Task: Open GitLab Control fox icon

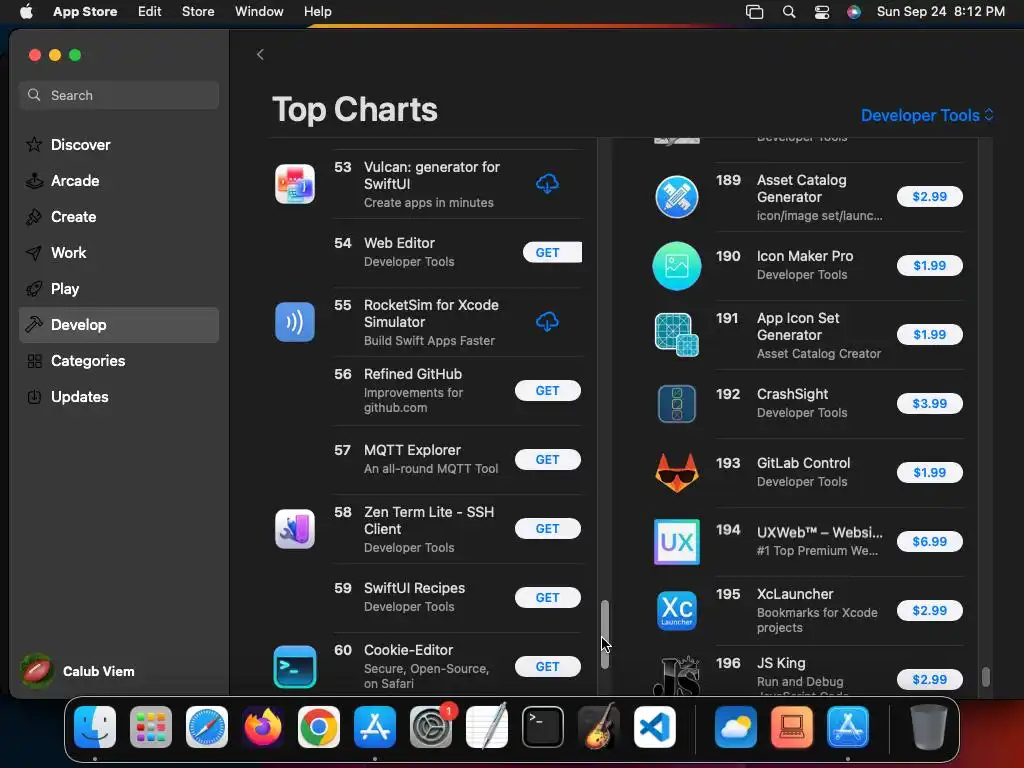Action: 677,472
